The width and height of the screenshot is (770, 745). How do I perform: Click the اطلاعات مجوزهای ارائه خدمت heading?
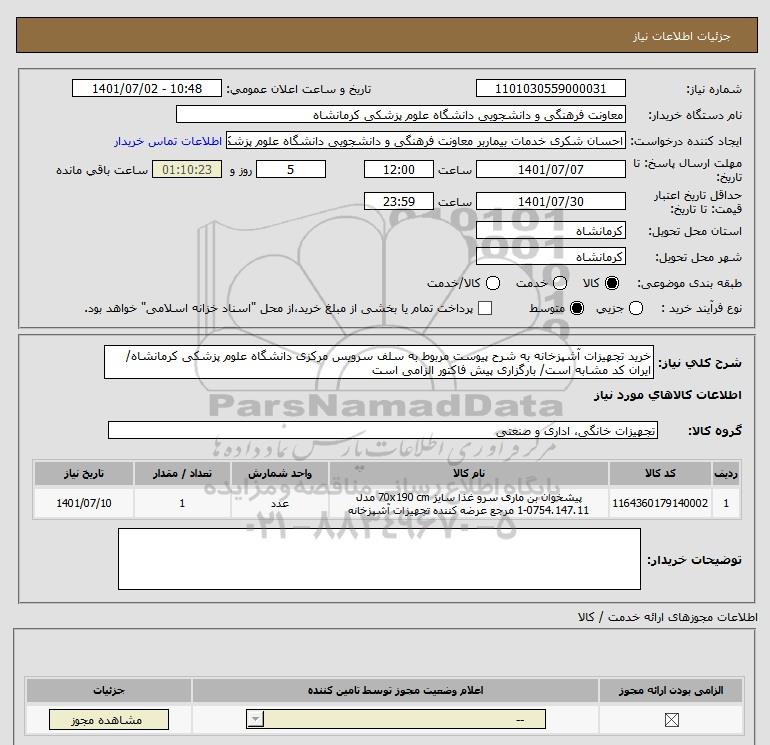coord(668,617)
